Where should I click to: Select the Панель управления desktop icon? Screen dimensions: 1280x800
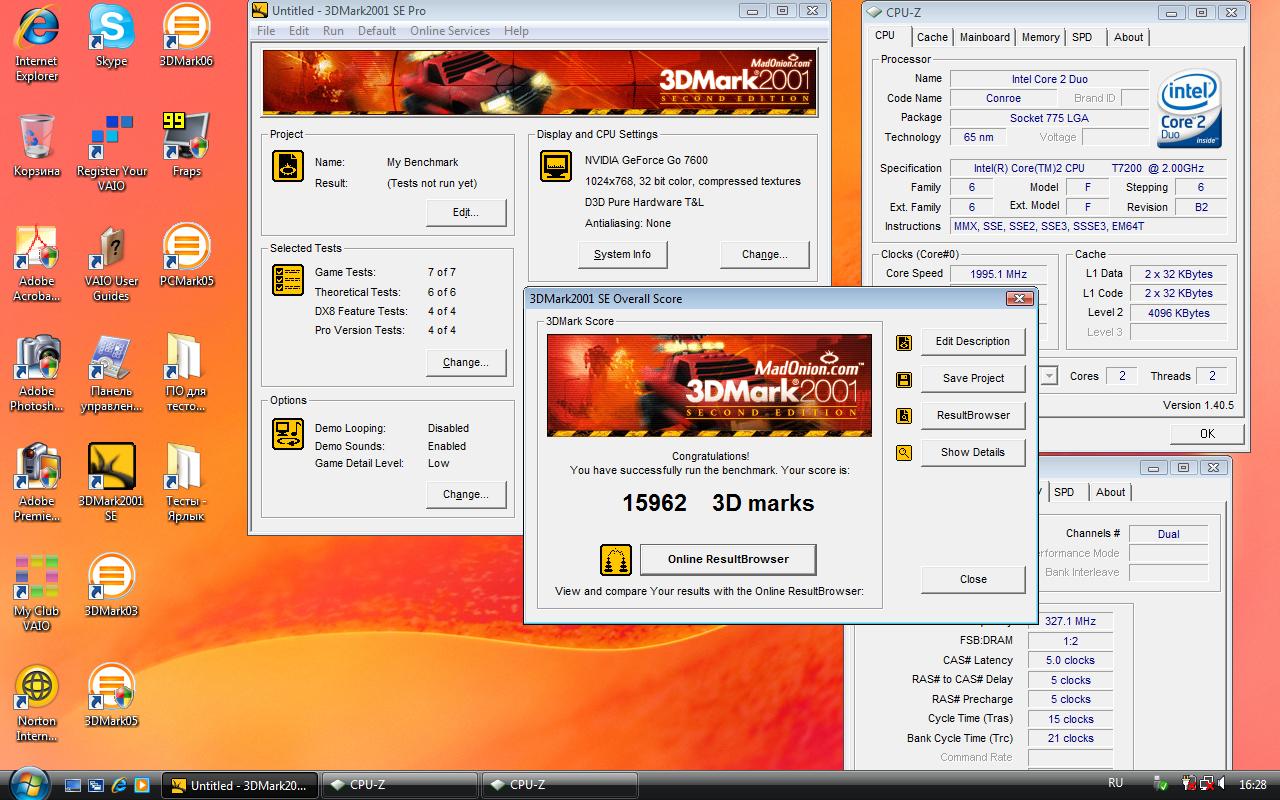(x=111, y=373)
